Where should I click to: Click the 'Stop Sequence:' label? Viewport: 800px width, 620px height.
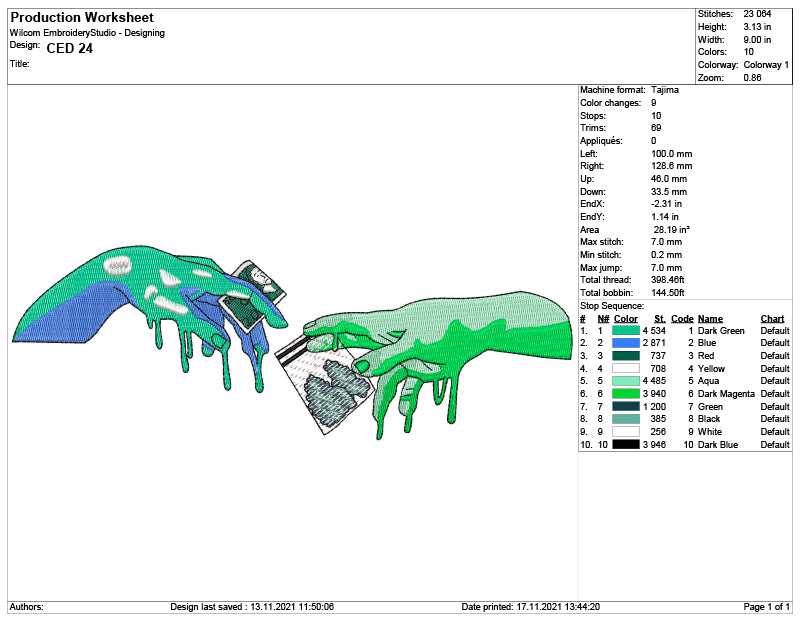click(x=612, y=306)
